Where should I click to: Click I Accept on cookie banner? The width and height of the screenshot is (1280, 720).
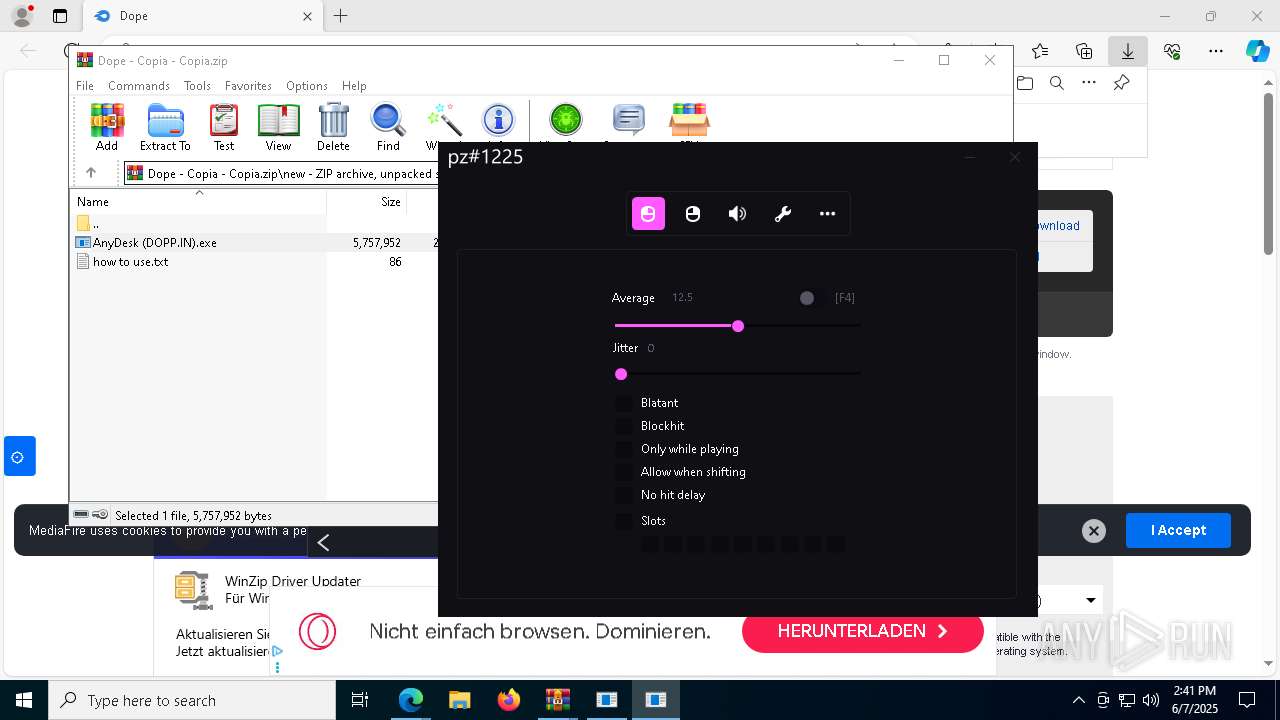click(x=1178, y=530)
